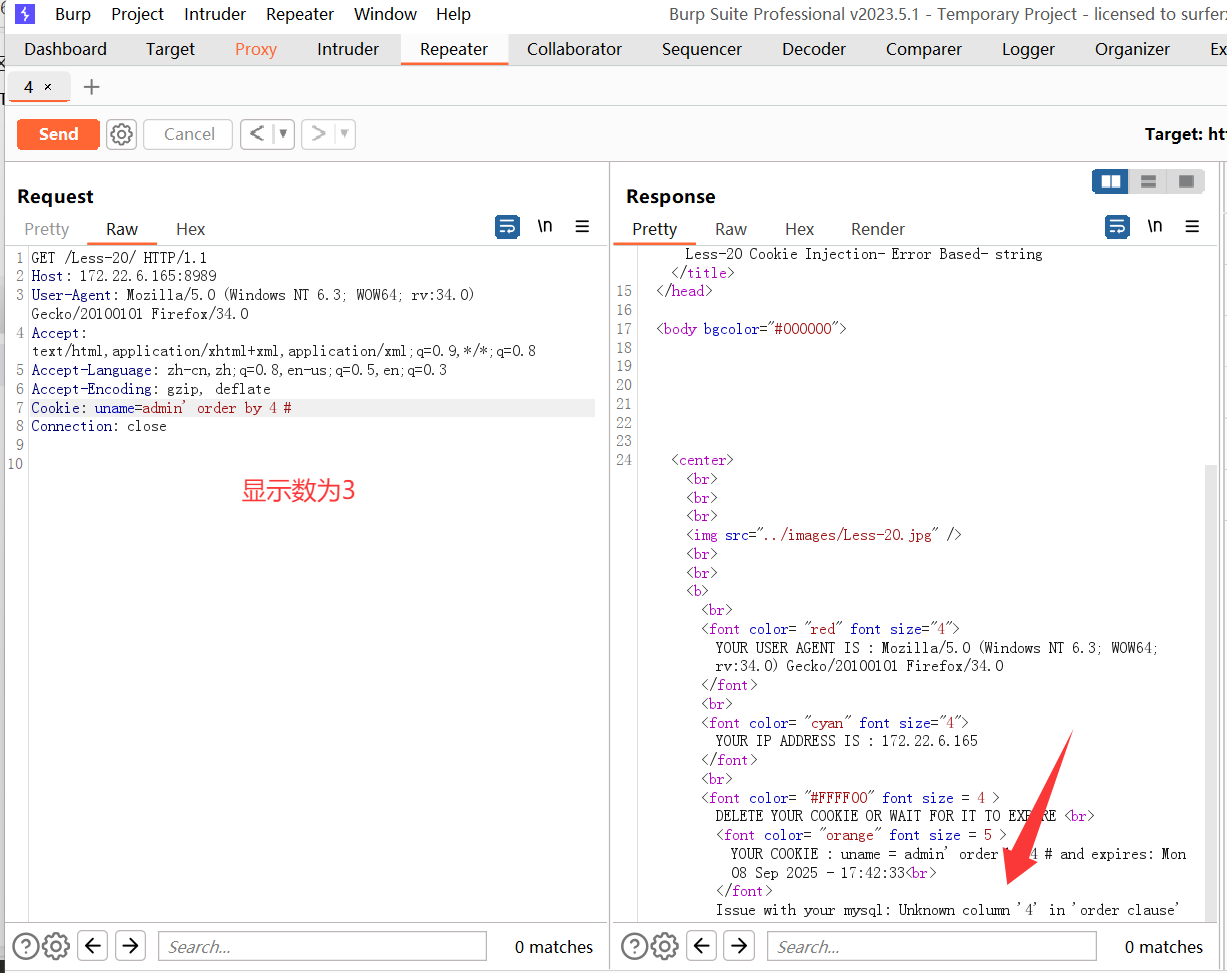The height and width of the screenshot is (973, 1227).
Task: Toggle non-printable characters in Response viewer
Action: pos(1155,227)
